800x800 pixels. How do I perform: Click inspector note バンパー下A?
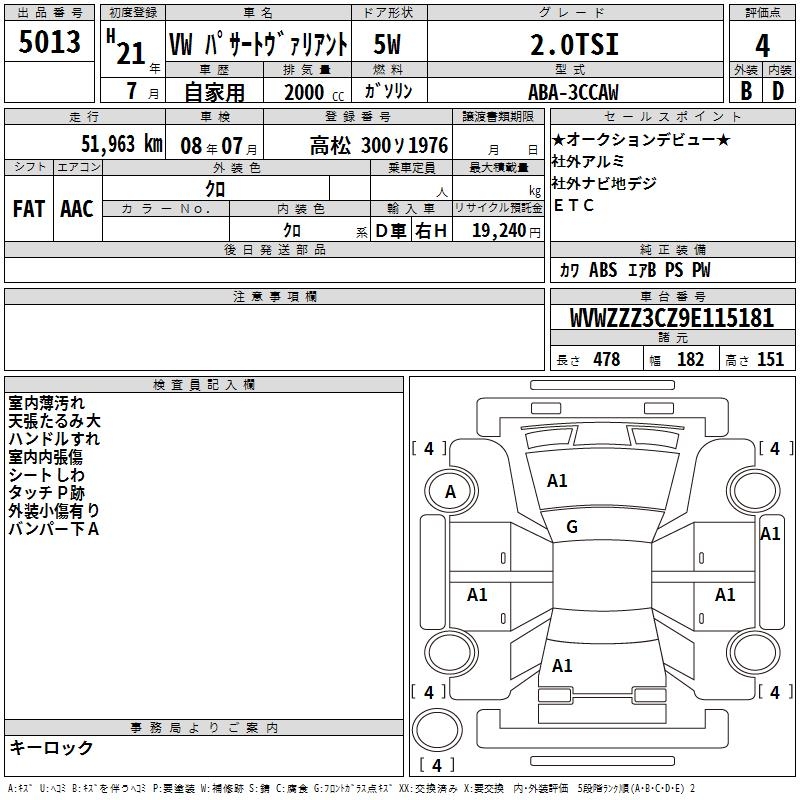point(54,529)
